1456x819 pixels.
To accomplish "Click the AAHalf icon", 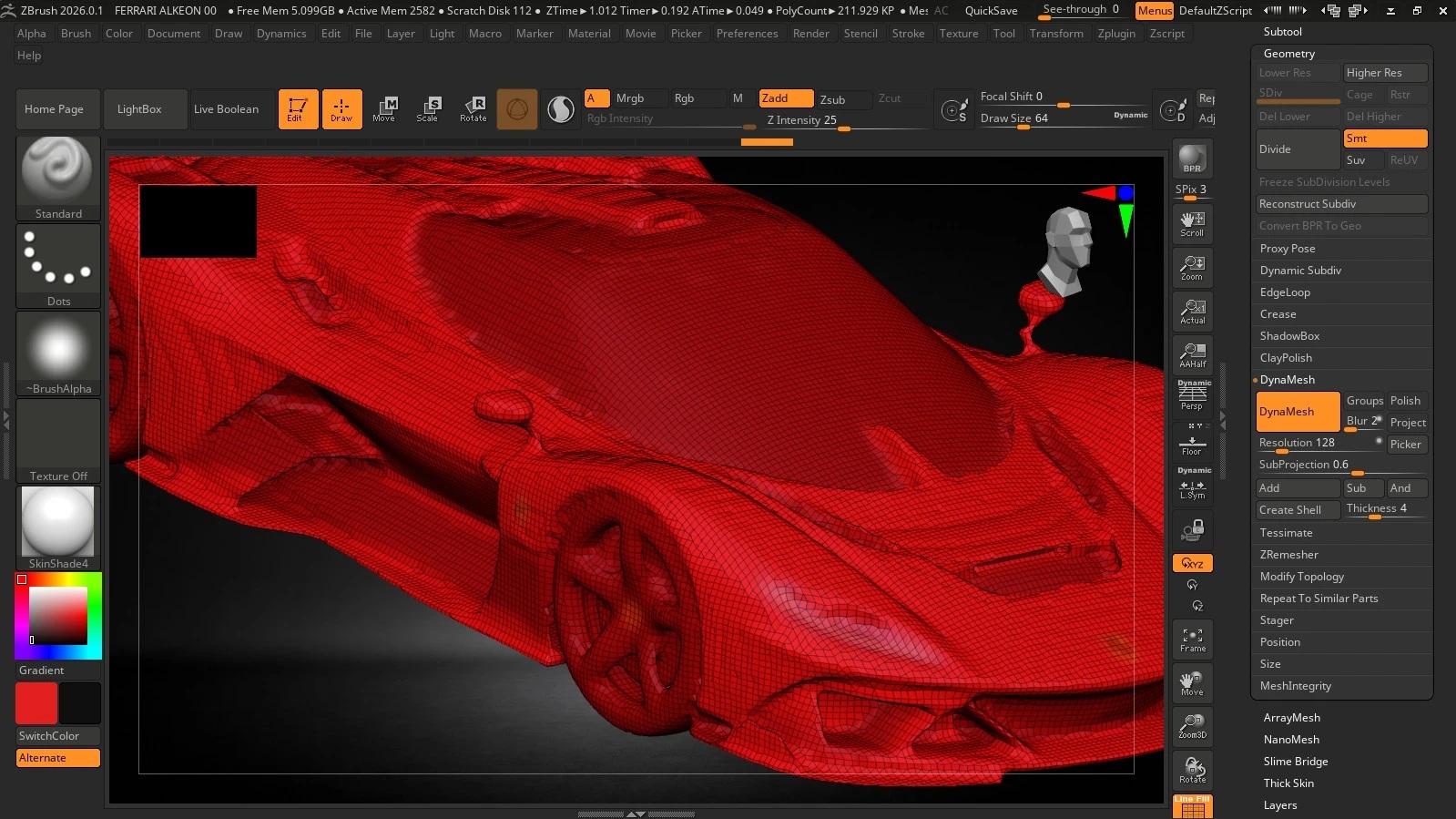I will coord(1192,354).
